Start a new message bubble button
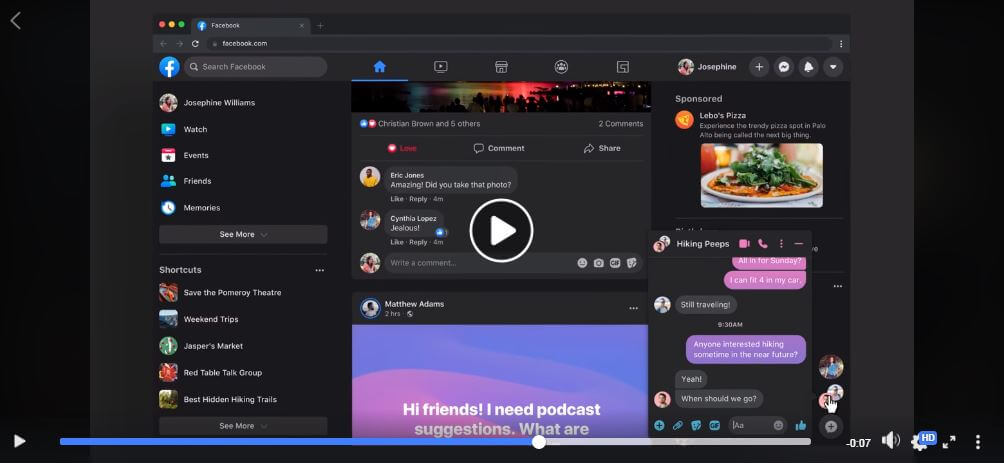 pyautogui.click(x=831, y=426)
